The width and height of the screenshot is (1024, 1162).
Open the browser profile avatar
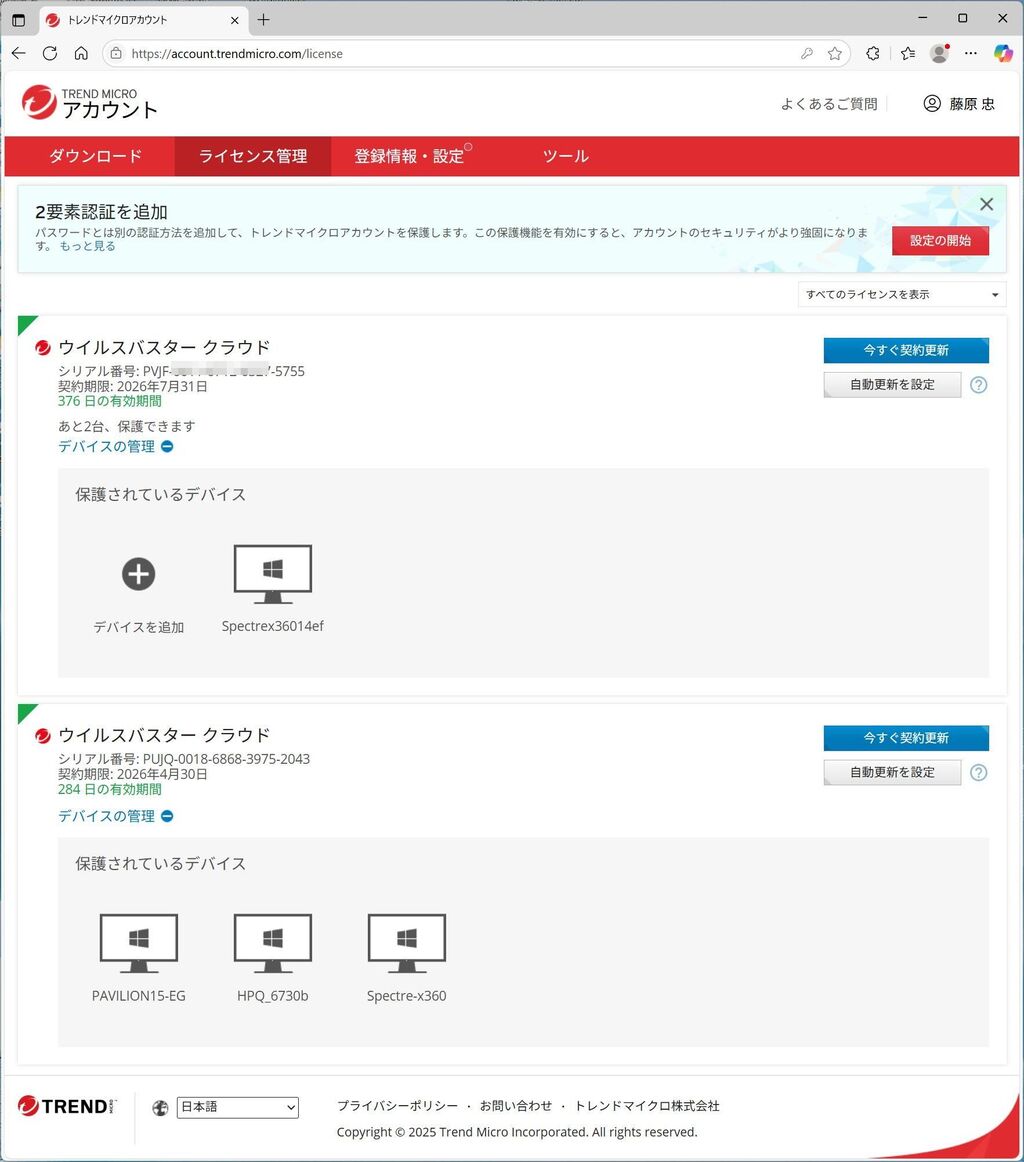(x=940, y=53)
